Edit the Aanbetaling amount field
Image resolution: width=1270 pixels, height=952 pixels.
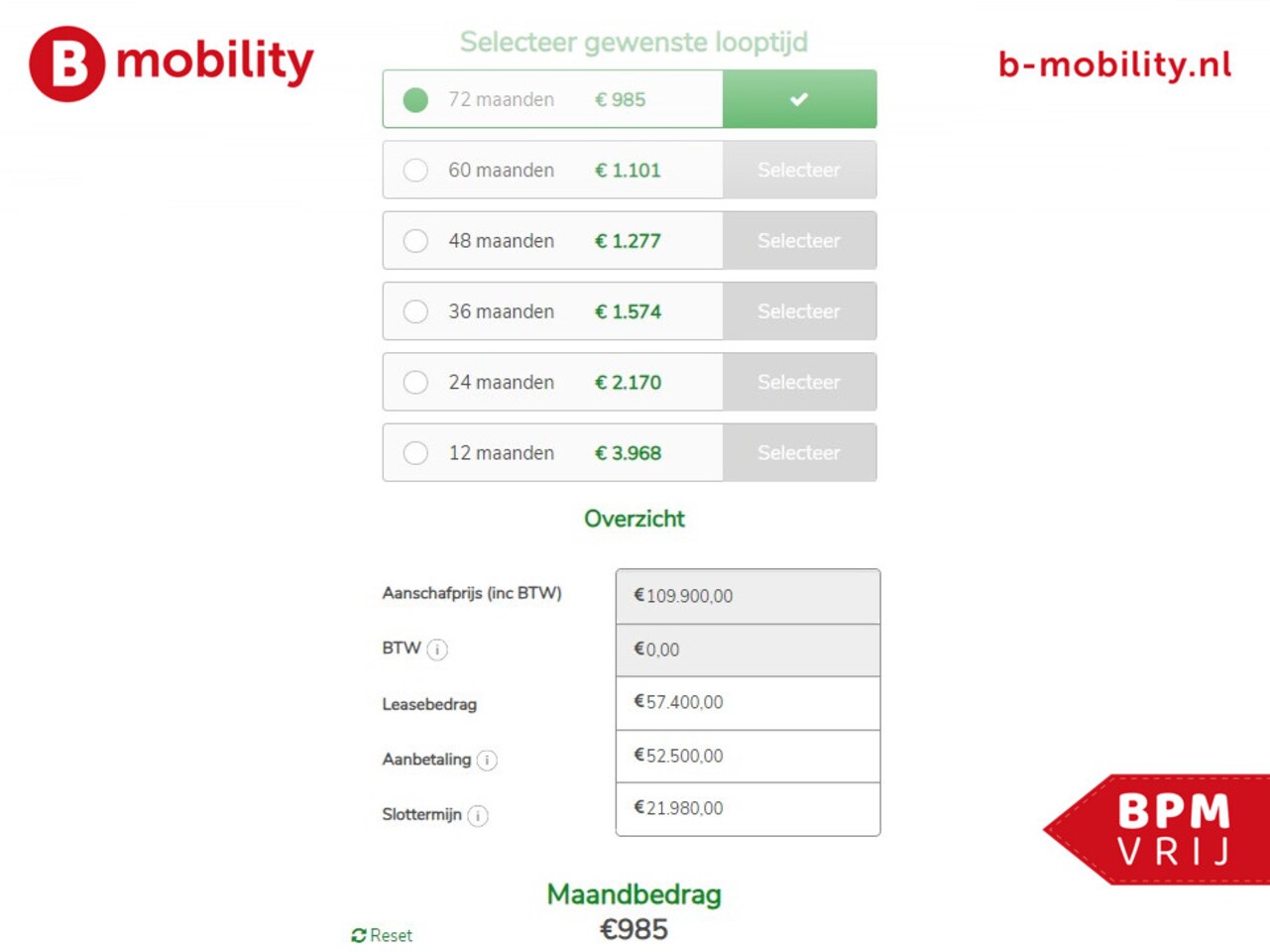[748, 757]
